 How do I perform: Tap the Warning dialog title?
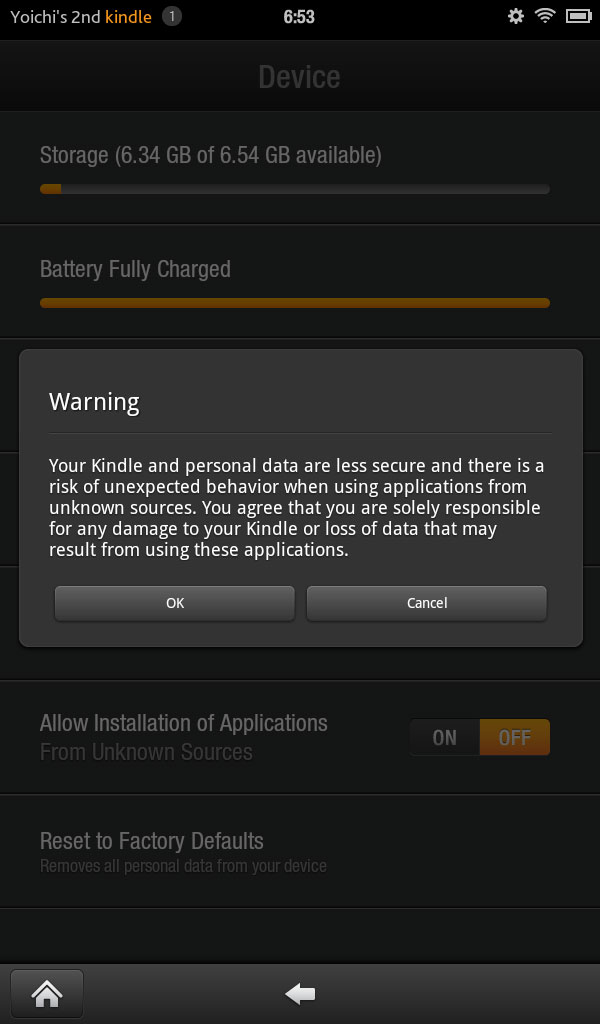[94, 402]
